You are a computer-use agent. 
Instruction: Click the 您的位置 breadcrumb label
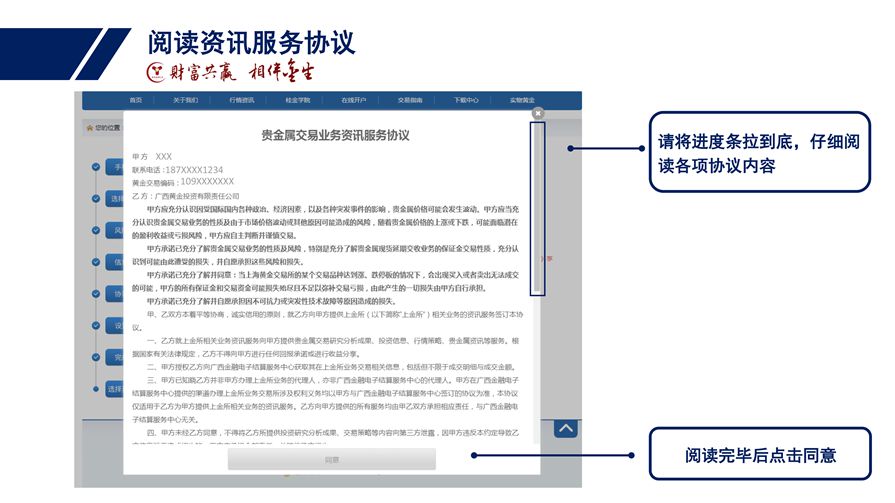tap(107, 128)
